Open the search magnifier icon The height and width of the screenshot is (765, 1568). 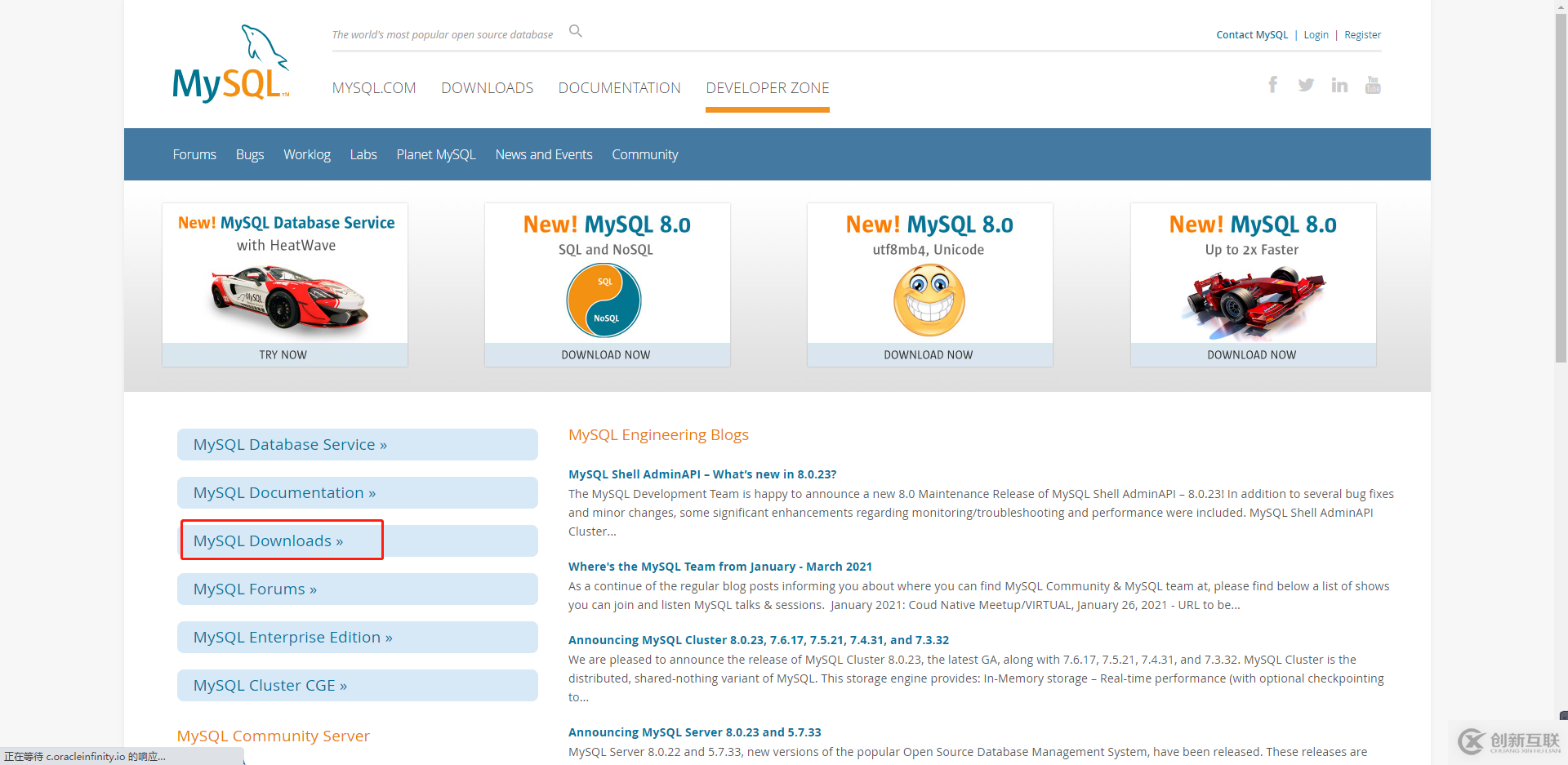pyautogui.click(x=576, y=31)
